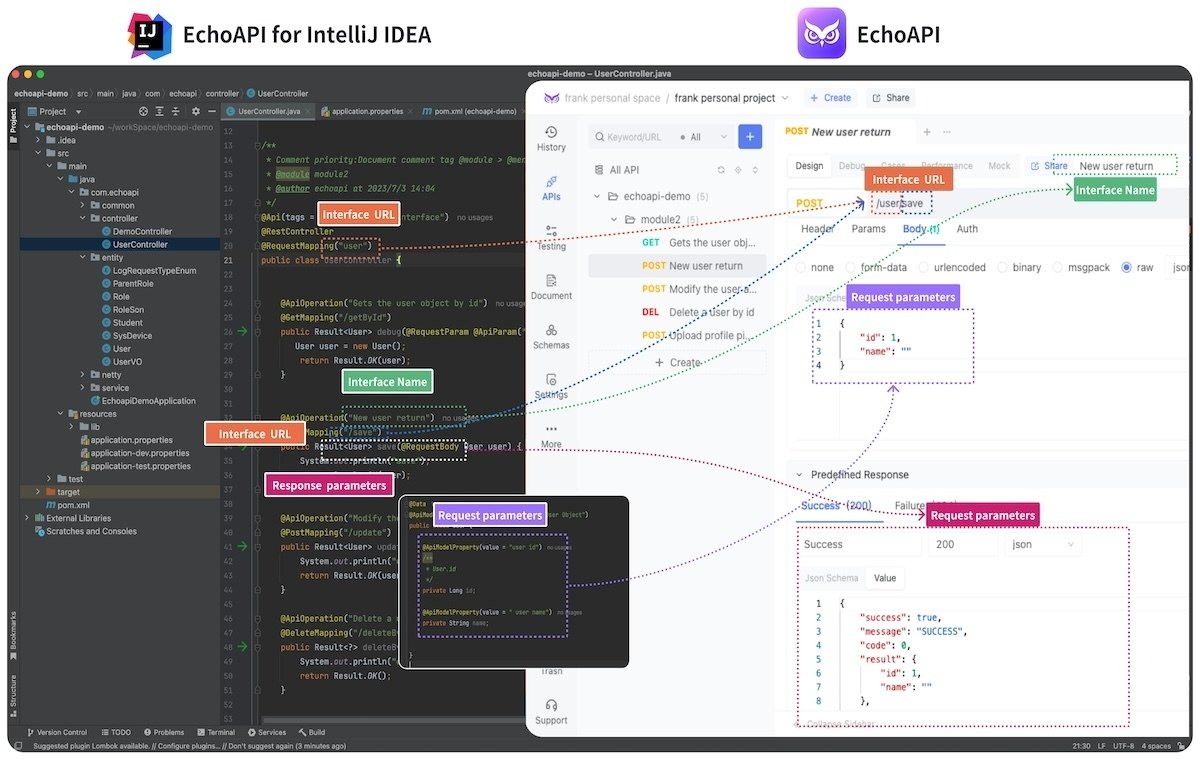This screenshot has height=760, width=1200.
Task: Open the Document panel in EchoAPI
Action: click(x=551, y=287)
